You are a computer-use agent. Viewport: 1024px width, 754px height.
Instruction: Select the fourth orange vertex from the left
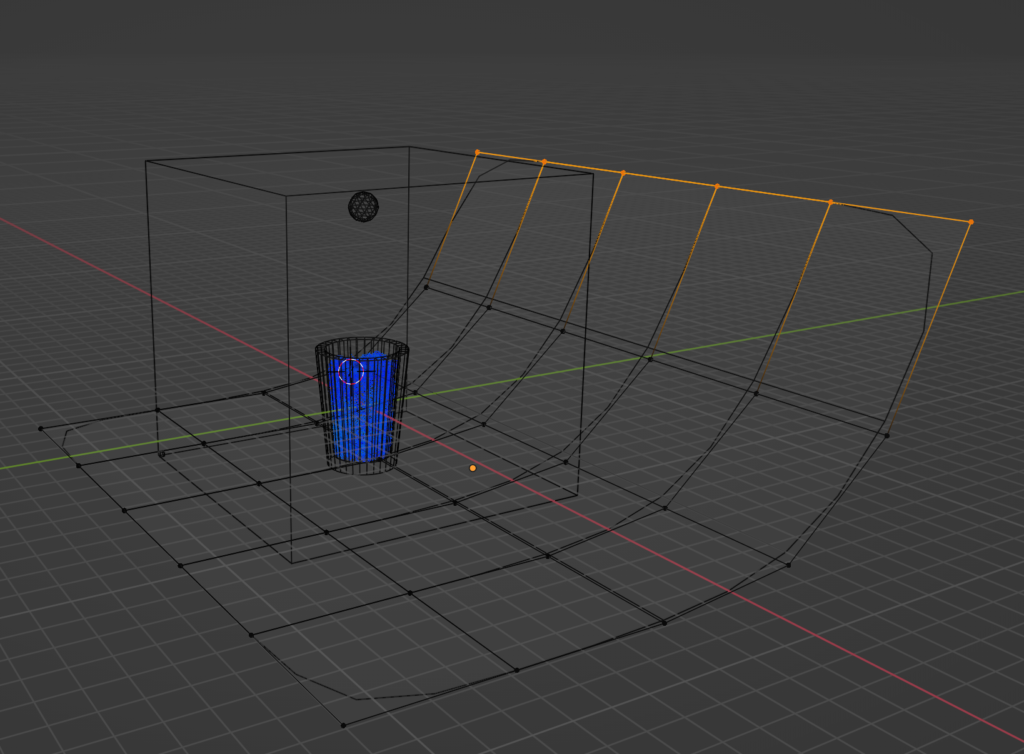[x=717, y=186]
